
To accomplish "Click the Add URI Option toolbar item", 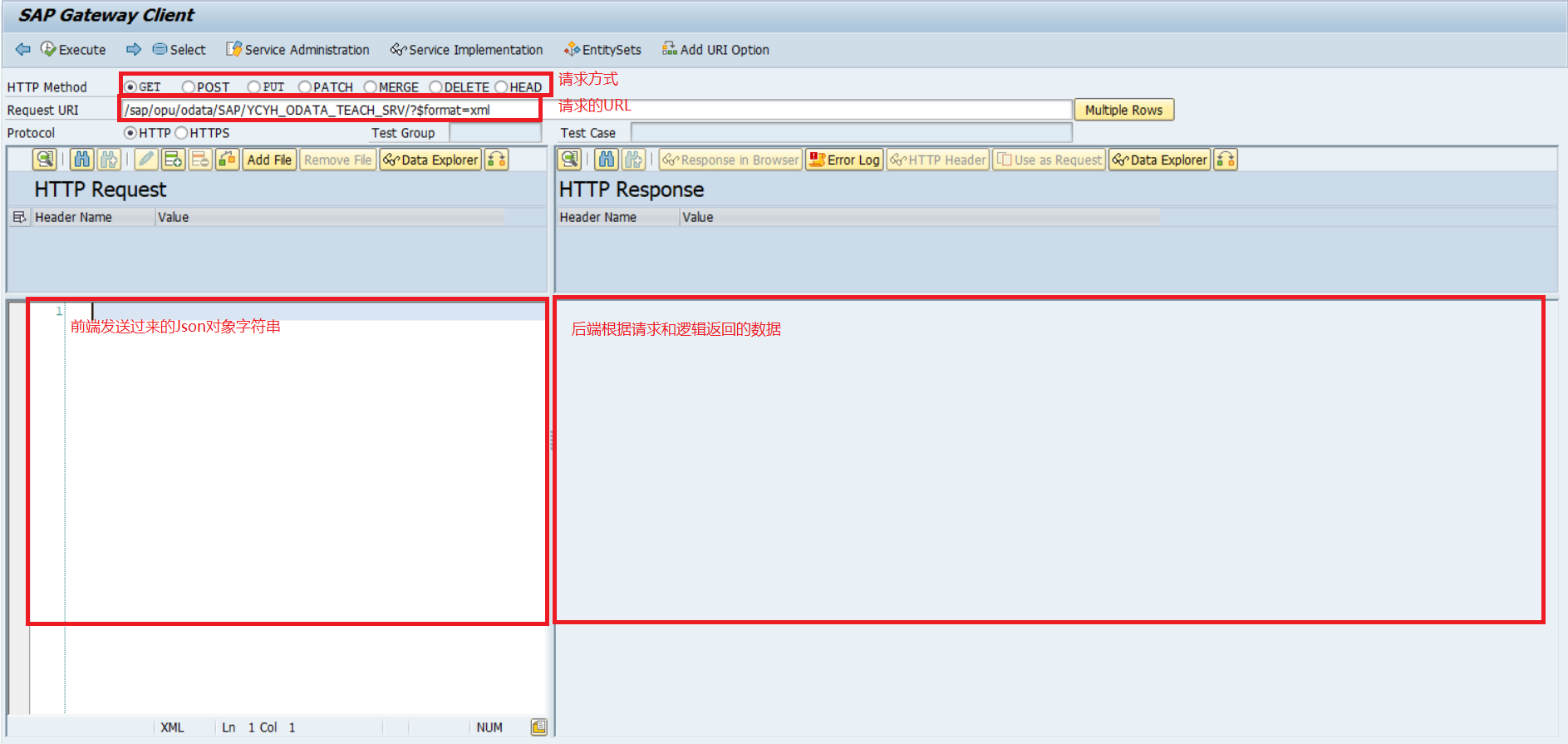I will (715, 50).
